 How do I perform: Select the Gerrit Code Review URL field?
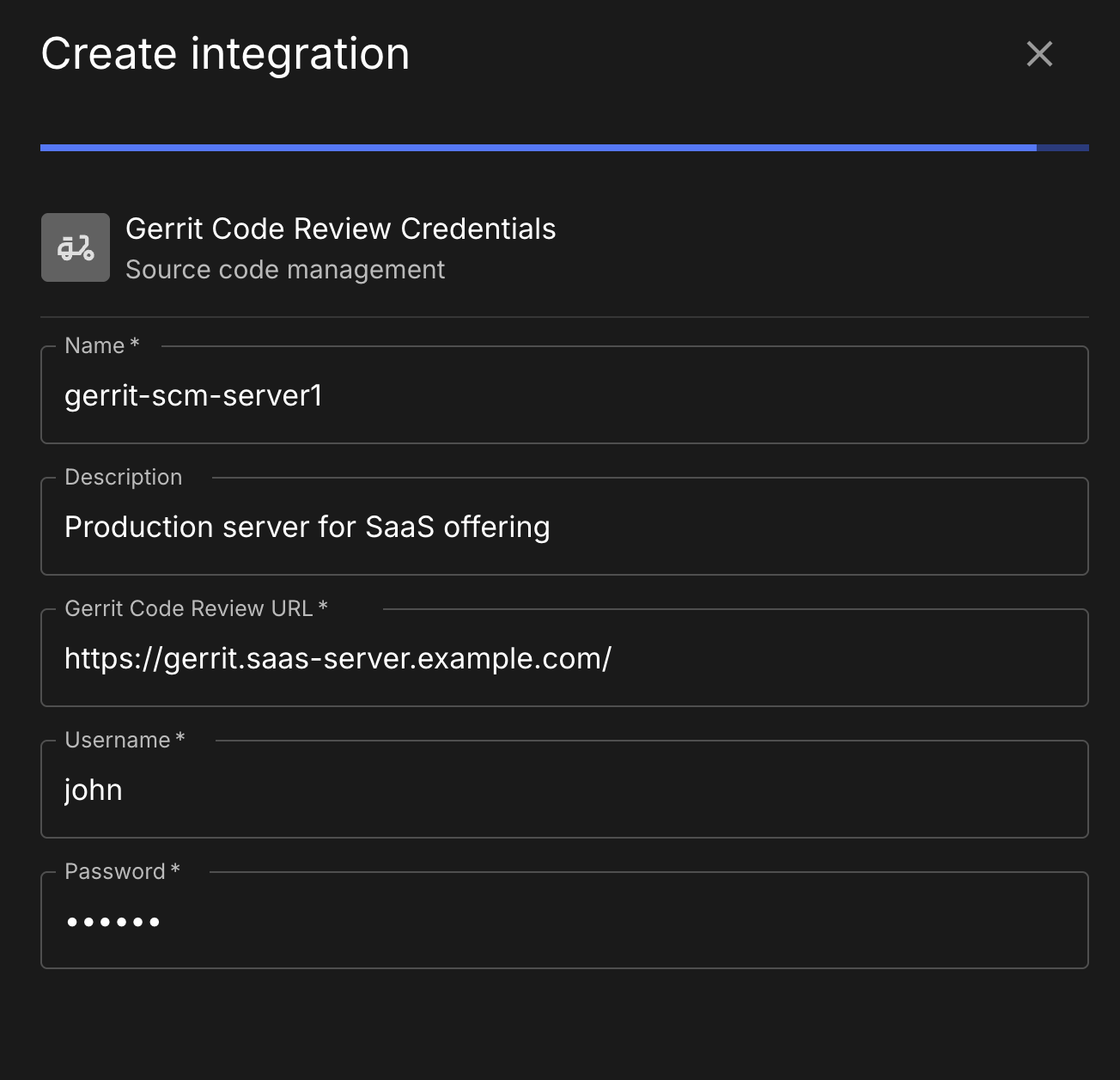(x=563, y=658)
